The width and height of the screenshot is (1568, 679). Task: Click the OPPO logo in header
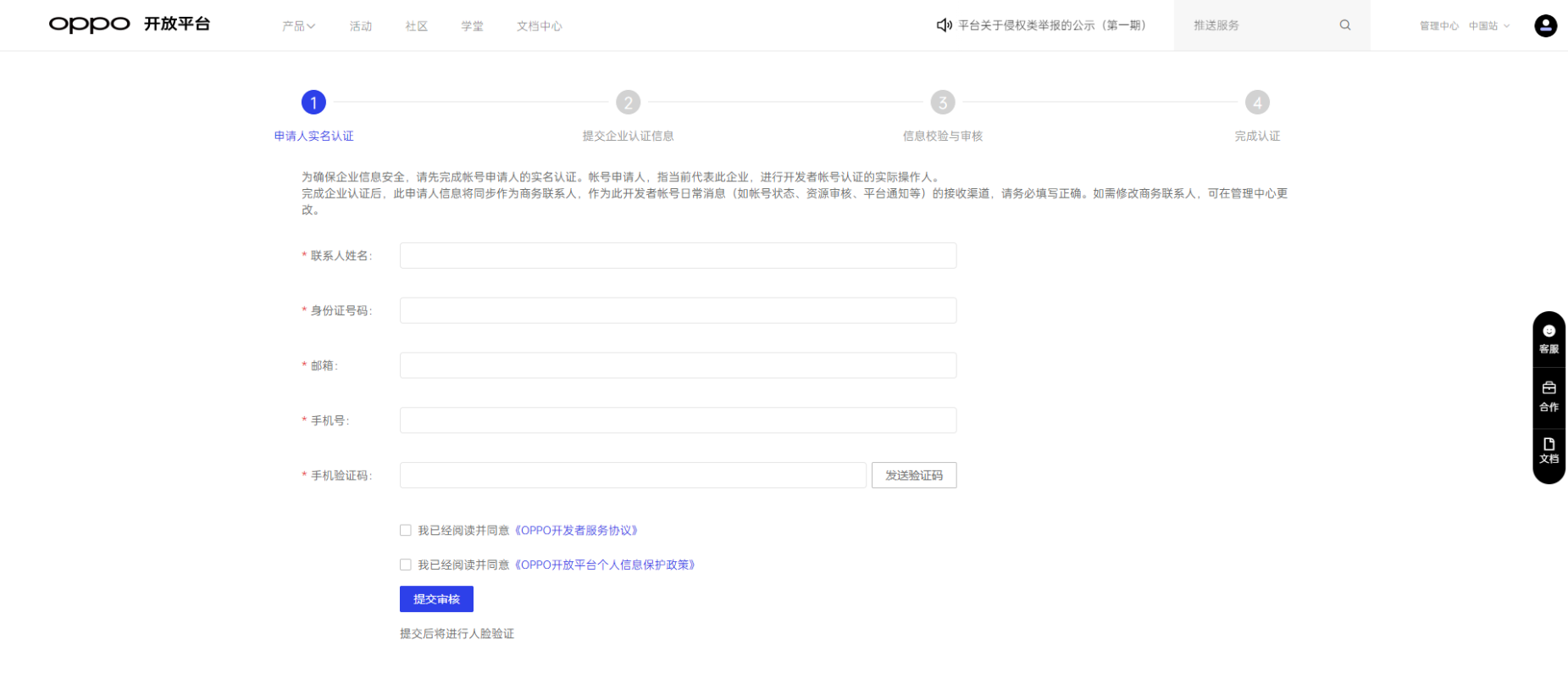(89, 25)
